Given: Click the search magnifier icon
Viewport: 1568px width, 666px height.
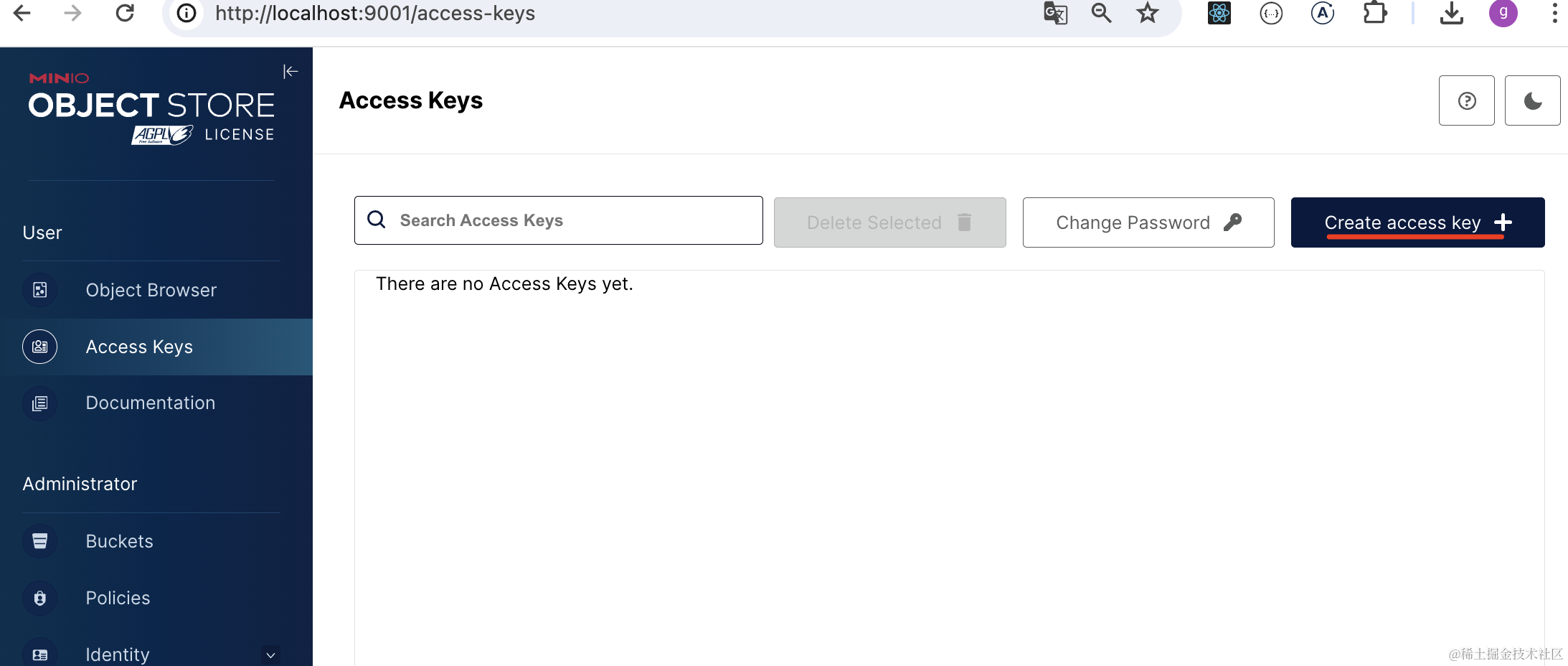Looking at the screenshot, I should (x=377, y=220).
